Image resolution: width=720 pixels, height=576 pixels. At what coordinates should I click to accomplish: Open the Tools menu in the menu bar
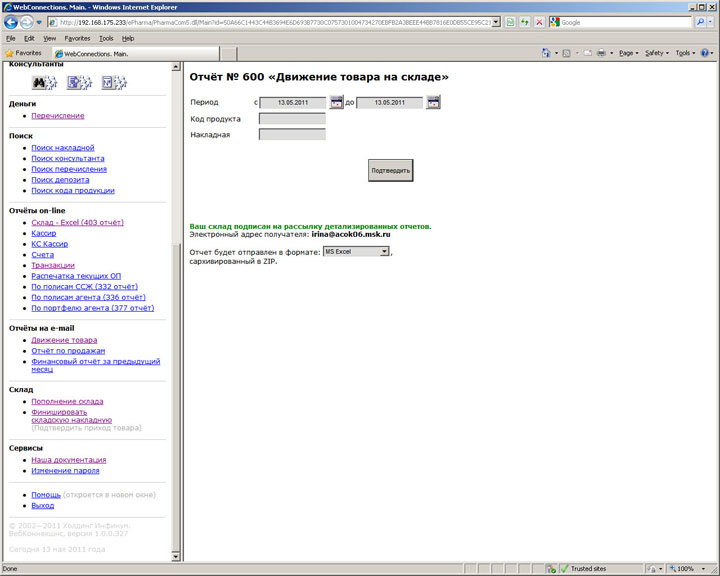pos(106,38)
